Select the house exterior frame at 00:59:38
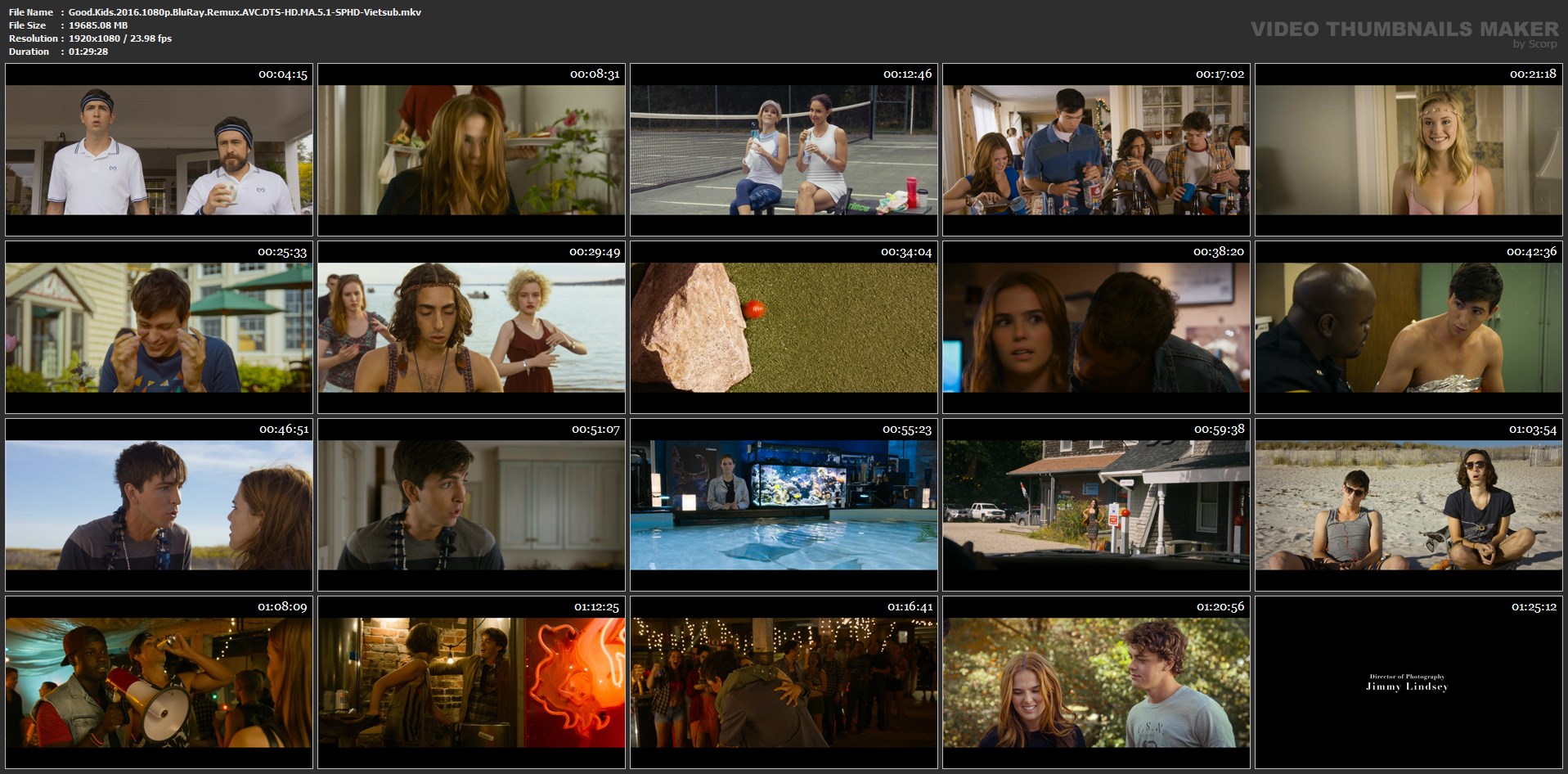 (1096, 505)
